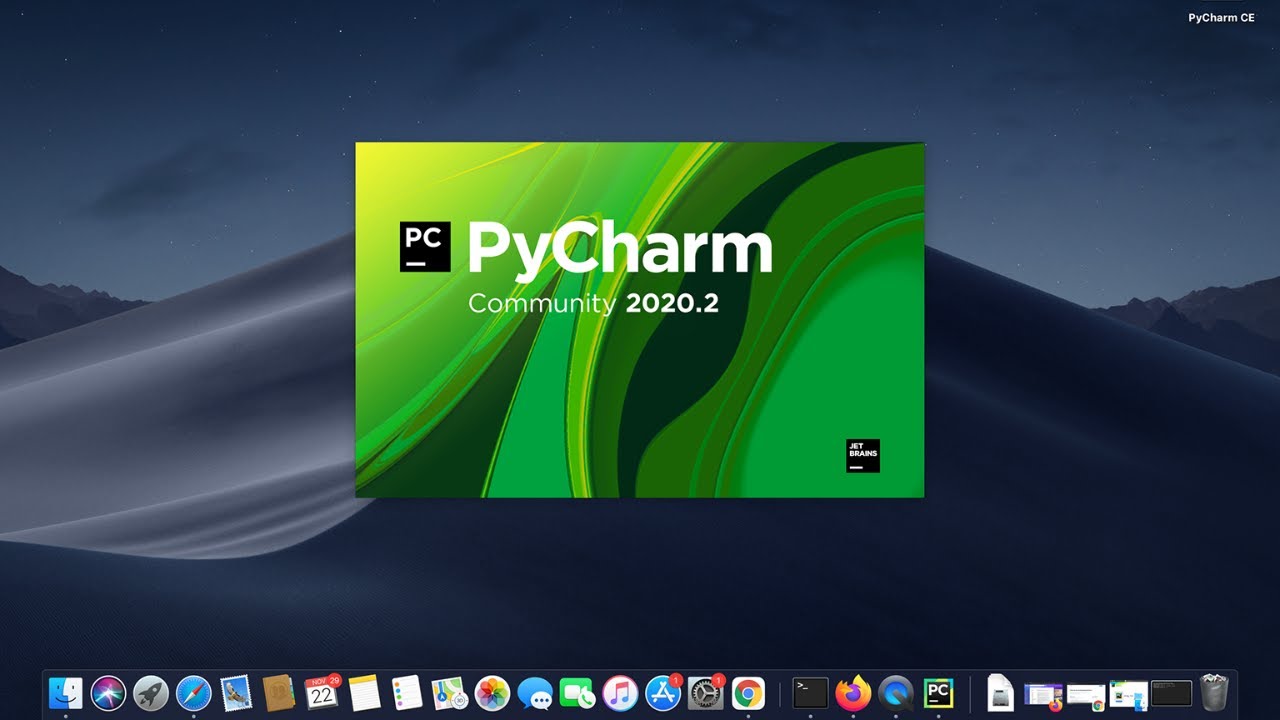Open Photos pinwheel icon in Dock
The width and height of the screenshot is (1280, 720).
(493, 692)
